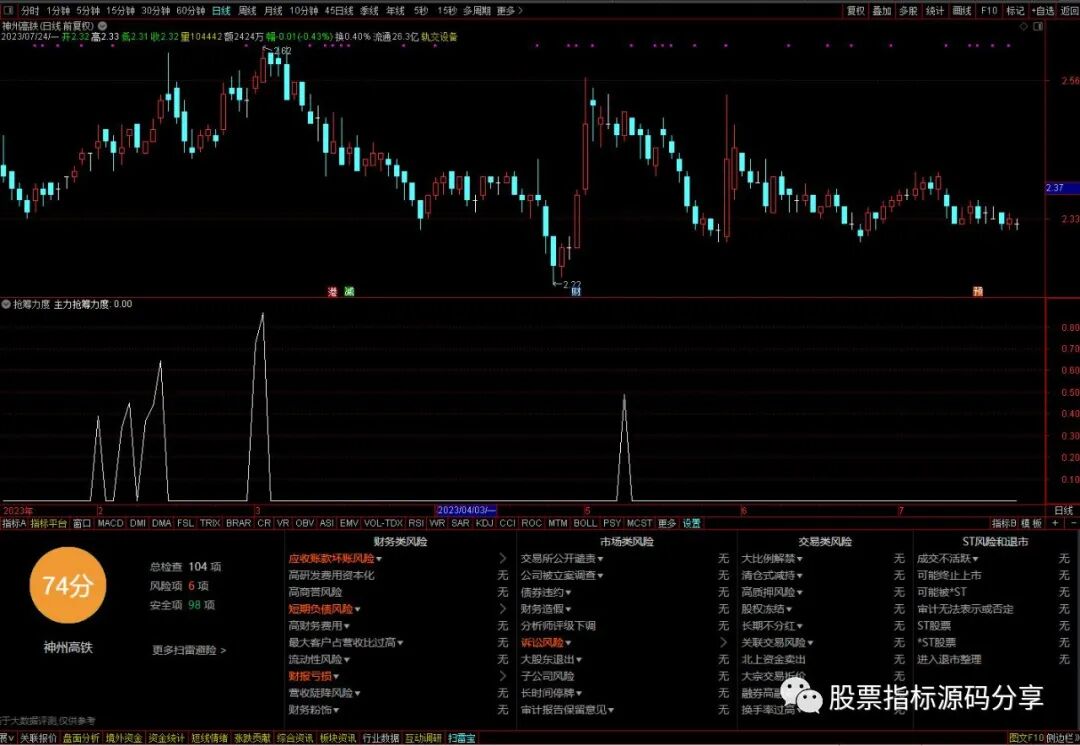1080x746 pixels.
Task: Open 指标平台 tab
Action: click(x=49, y=524)
